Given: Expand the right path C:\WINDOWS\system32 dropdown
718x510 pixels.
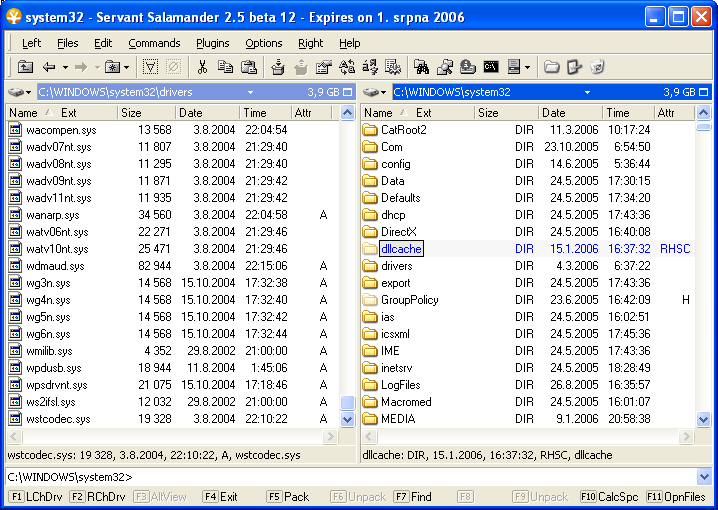Looking at the screenshot, I should tap(587, 92).
